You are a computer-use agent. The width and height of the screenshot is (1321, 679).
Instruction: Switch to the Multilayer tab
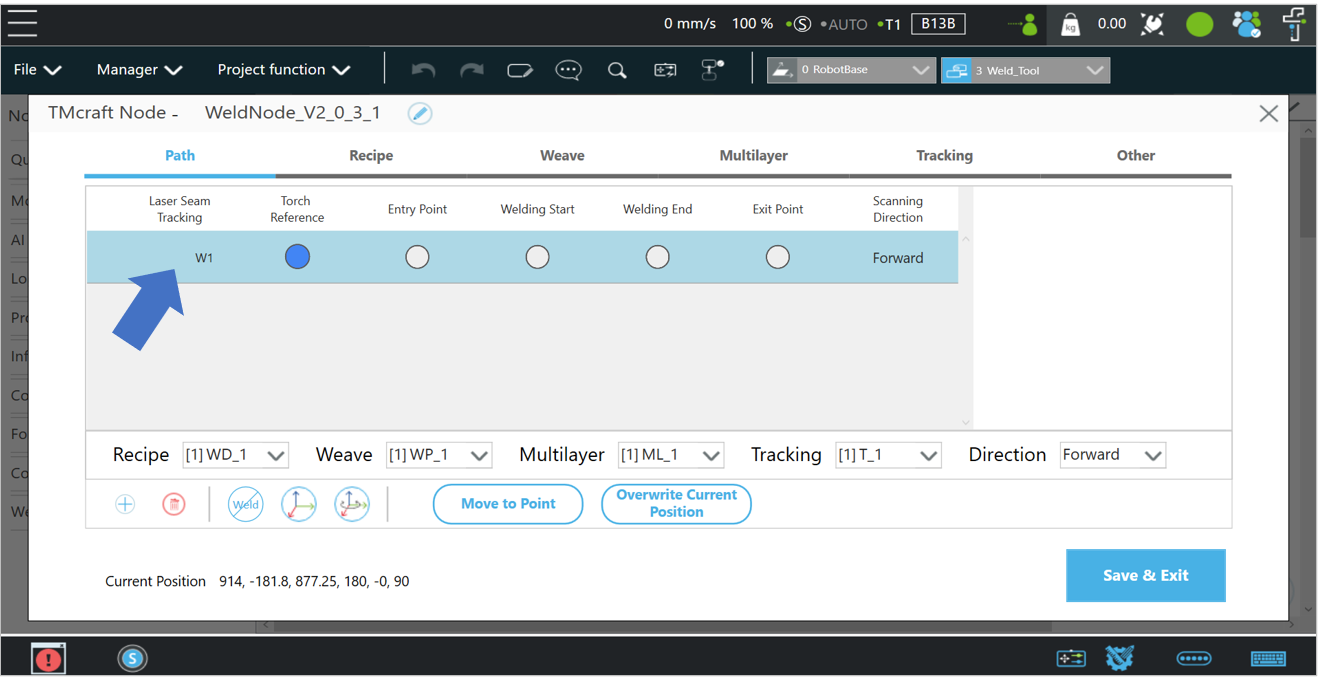753,156
